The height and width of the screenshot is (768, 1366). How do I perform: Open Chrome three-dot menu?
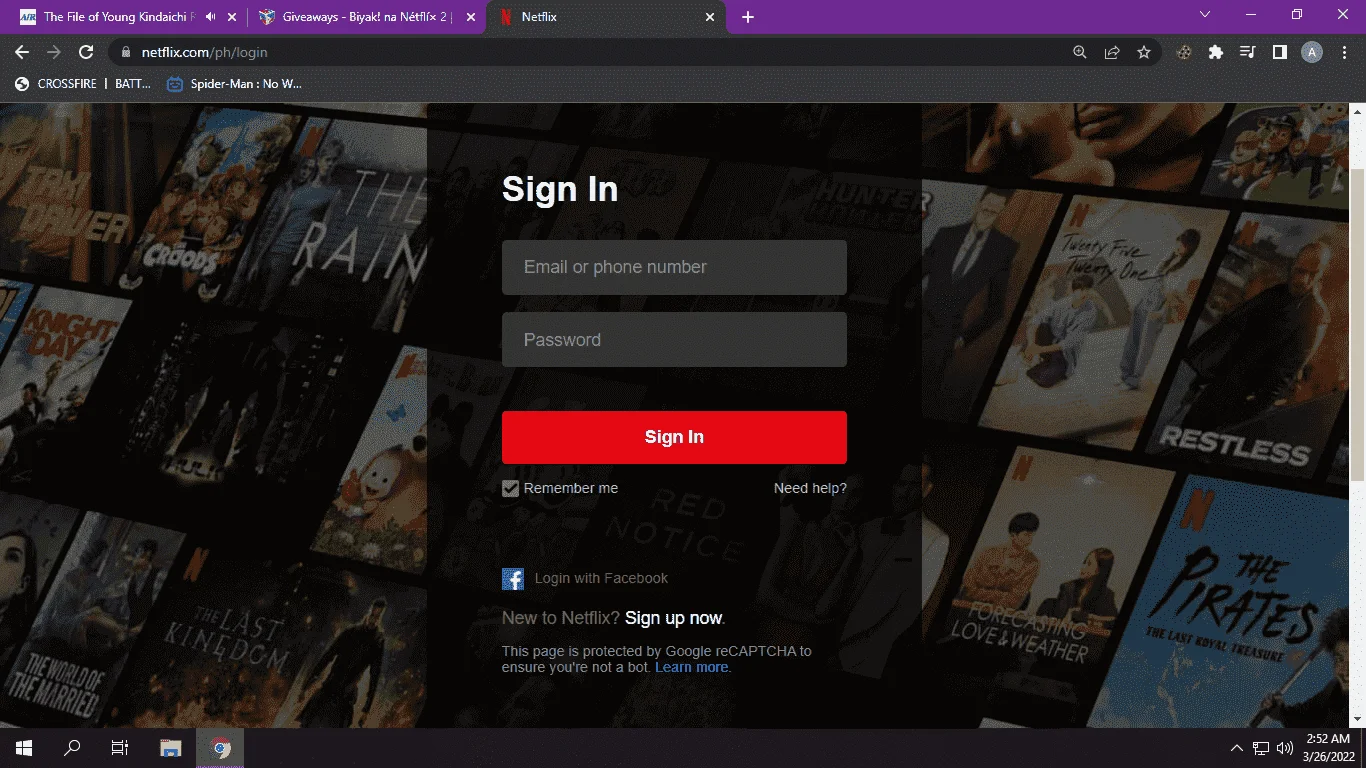click(1344, 52)
